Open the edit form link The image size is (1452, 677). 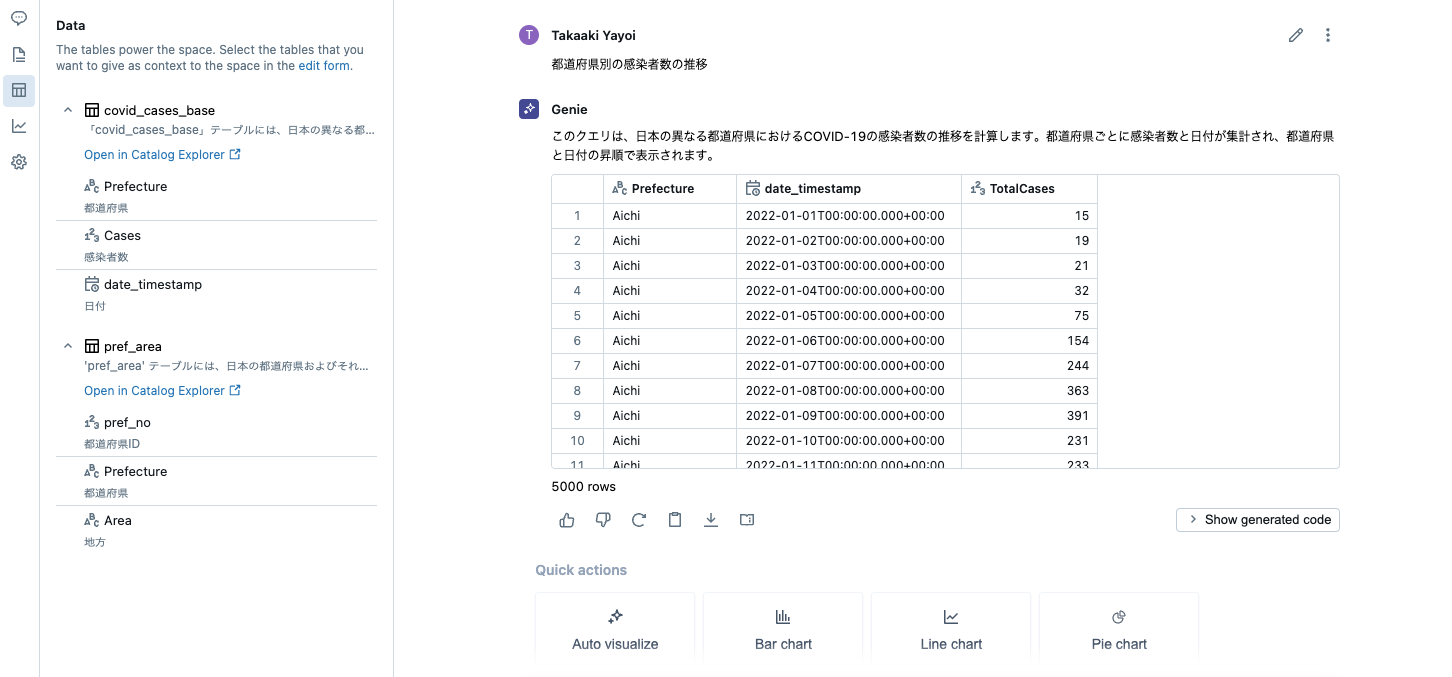tap(325, 64)
